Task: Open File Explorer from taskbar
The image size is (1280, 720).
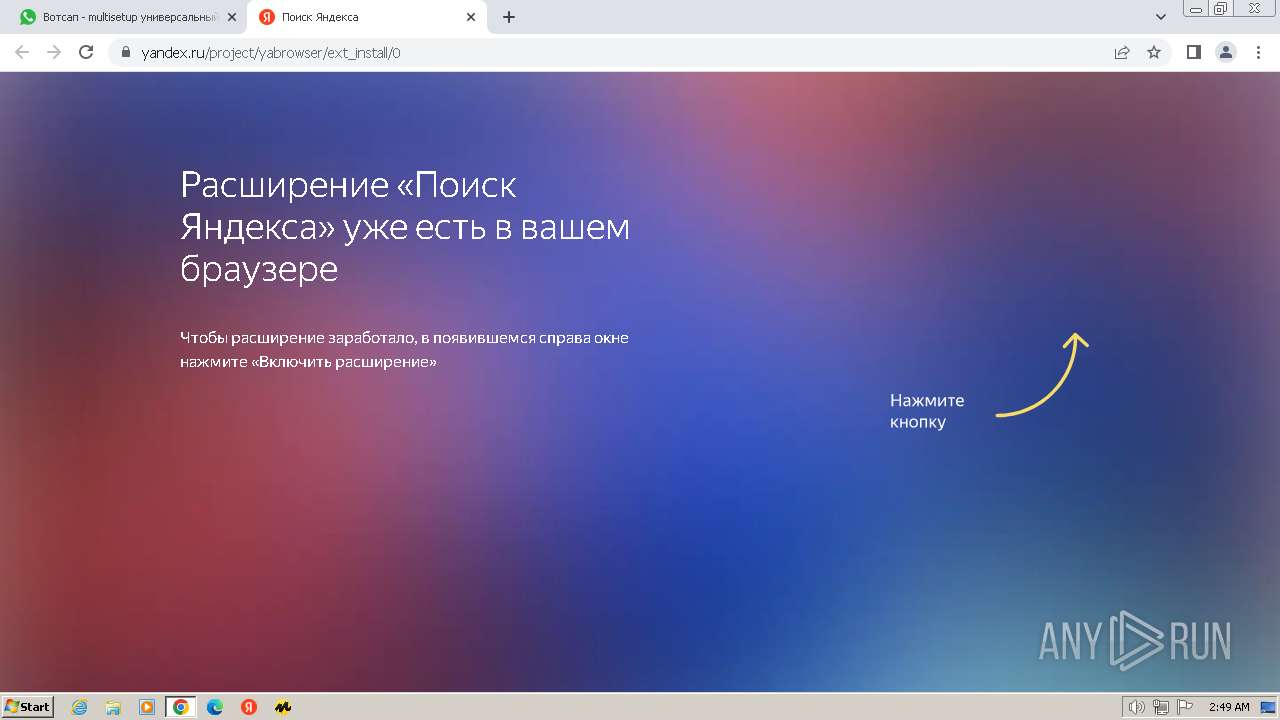Action: (113, 707)
